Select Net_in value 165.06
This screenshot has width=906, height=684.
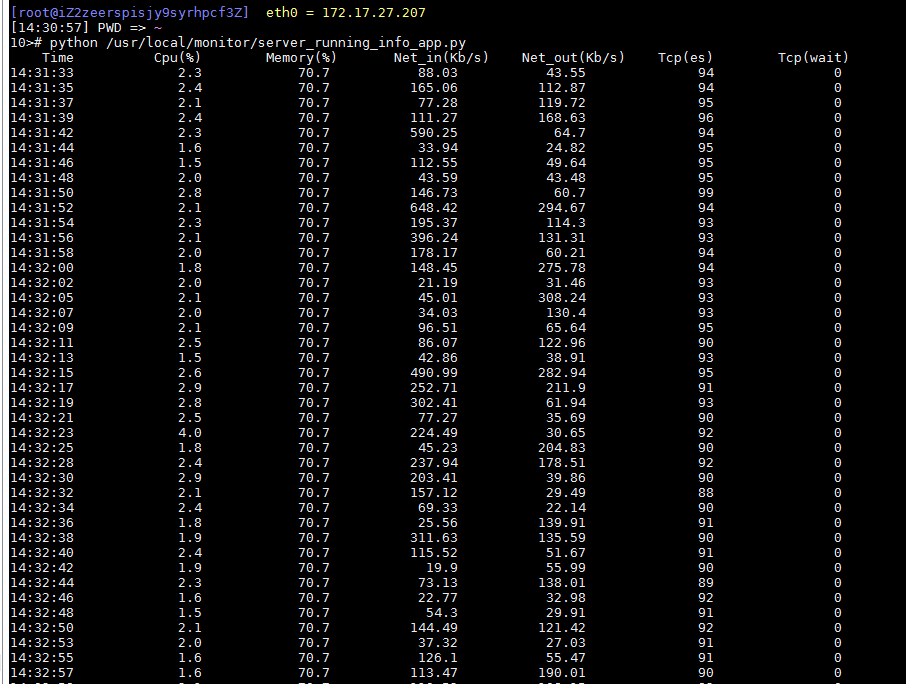433,88
